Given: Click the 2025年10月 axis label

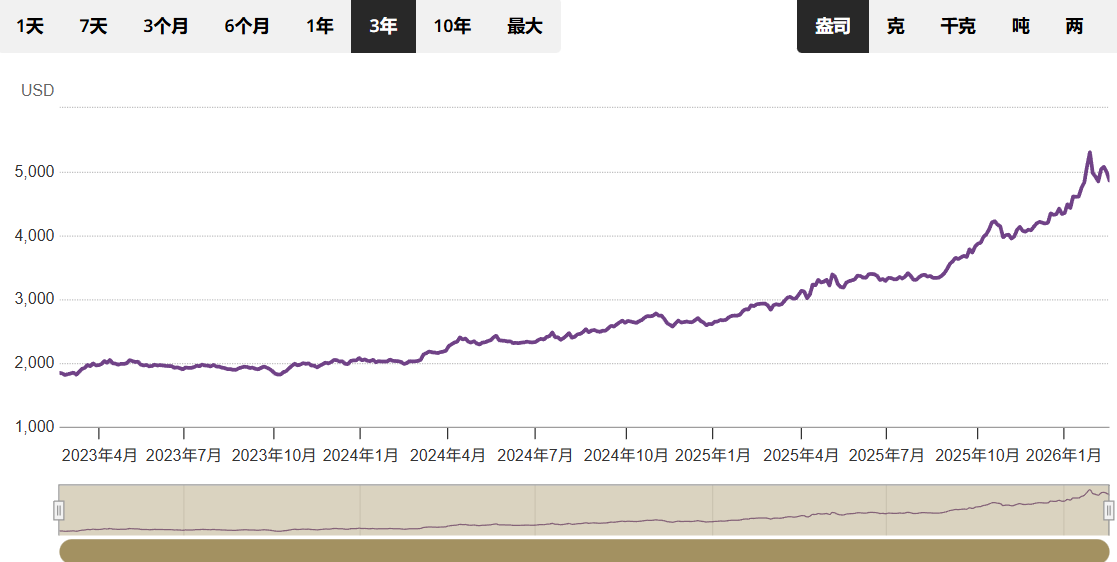Looking at the screenshot, I should 977,455.
